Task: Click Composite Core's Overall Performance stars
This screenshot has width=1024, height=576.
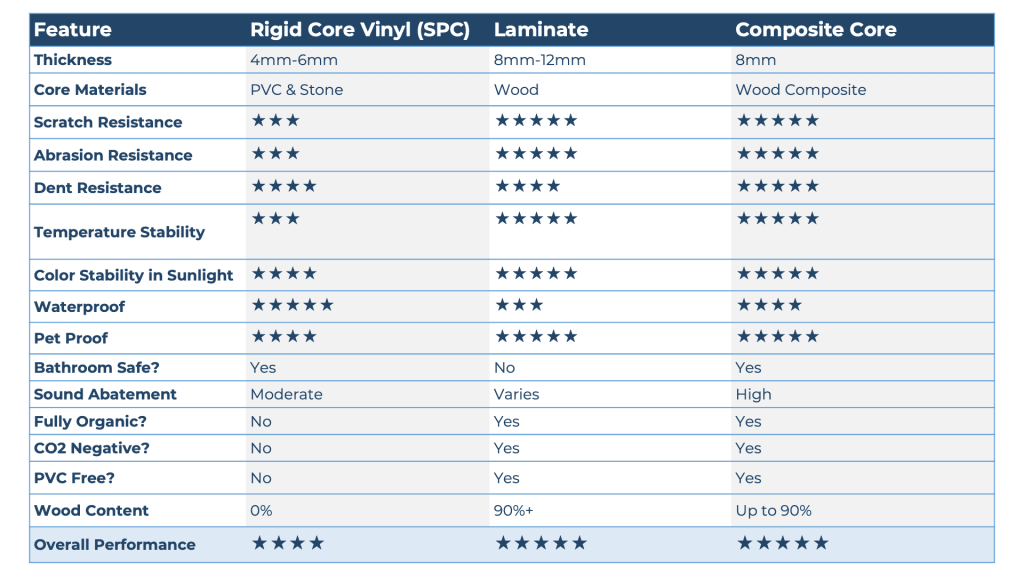Action: [783, 543]
